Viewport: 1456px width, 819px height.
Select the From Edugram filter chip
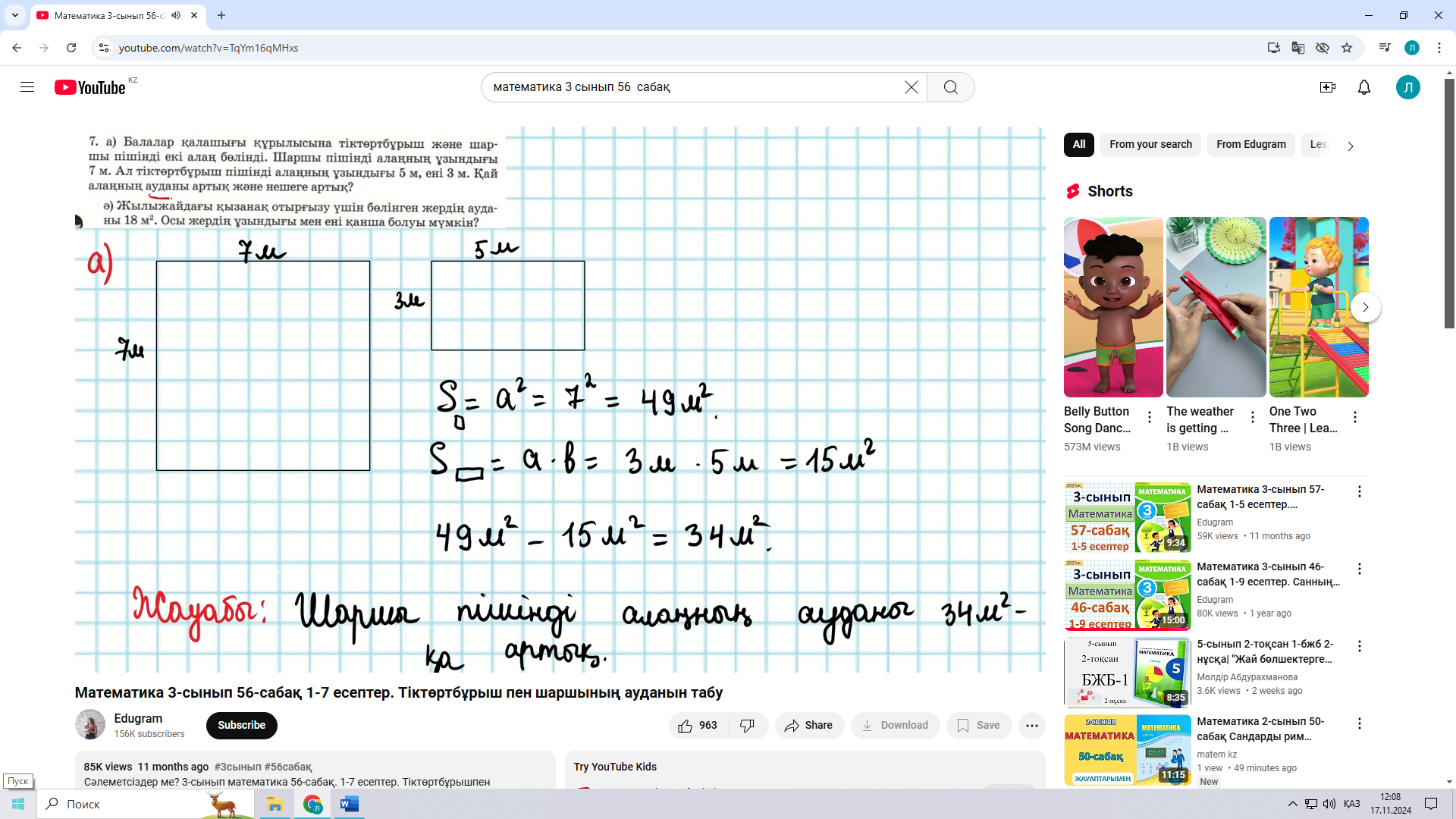[1250, 144]
